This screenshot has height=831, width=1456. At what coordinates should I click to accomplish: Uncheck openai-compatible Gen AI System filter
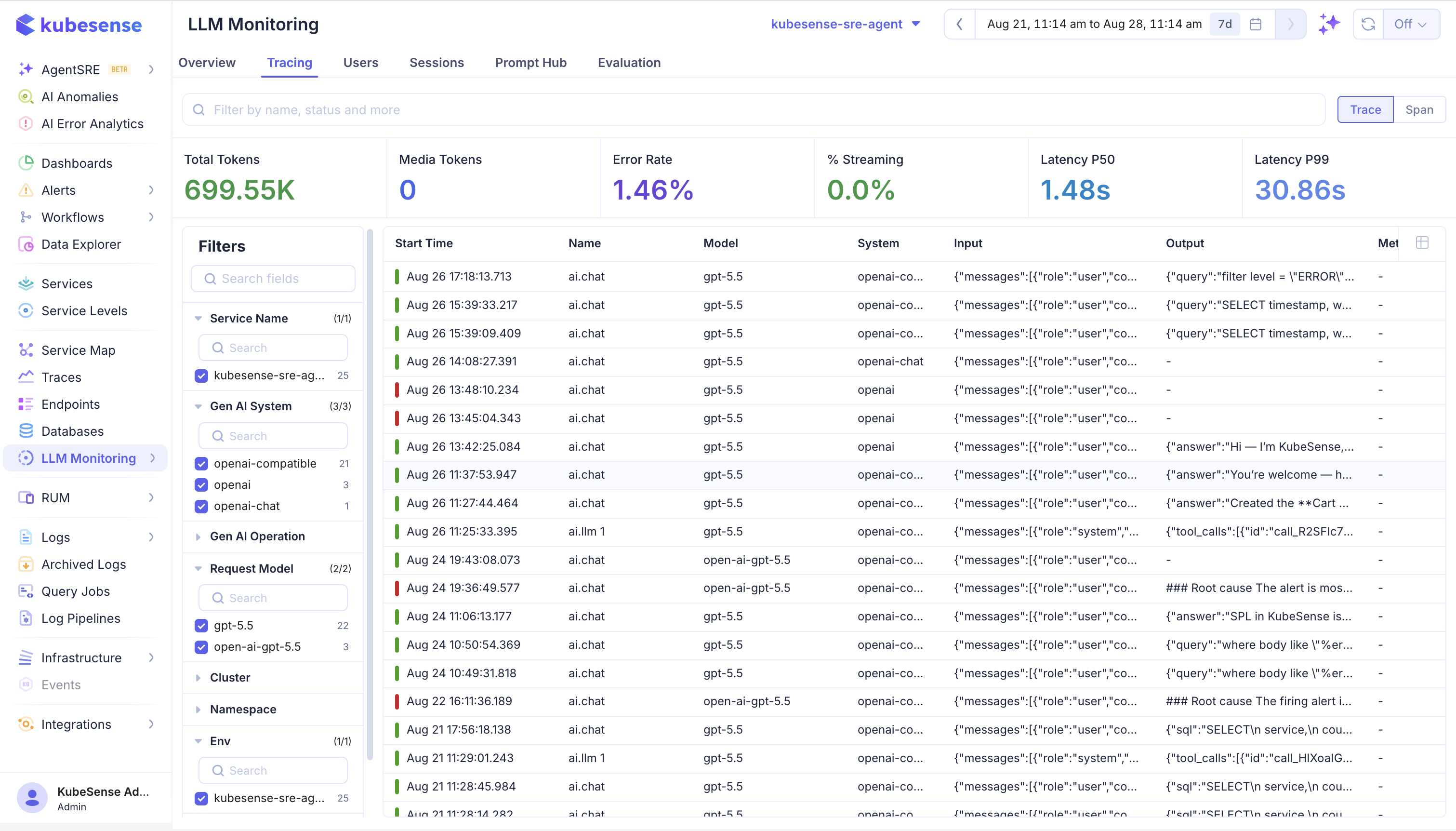tap(201, 463)
